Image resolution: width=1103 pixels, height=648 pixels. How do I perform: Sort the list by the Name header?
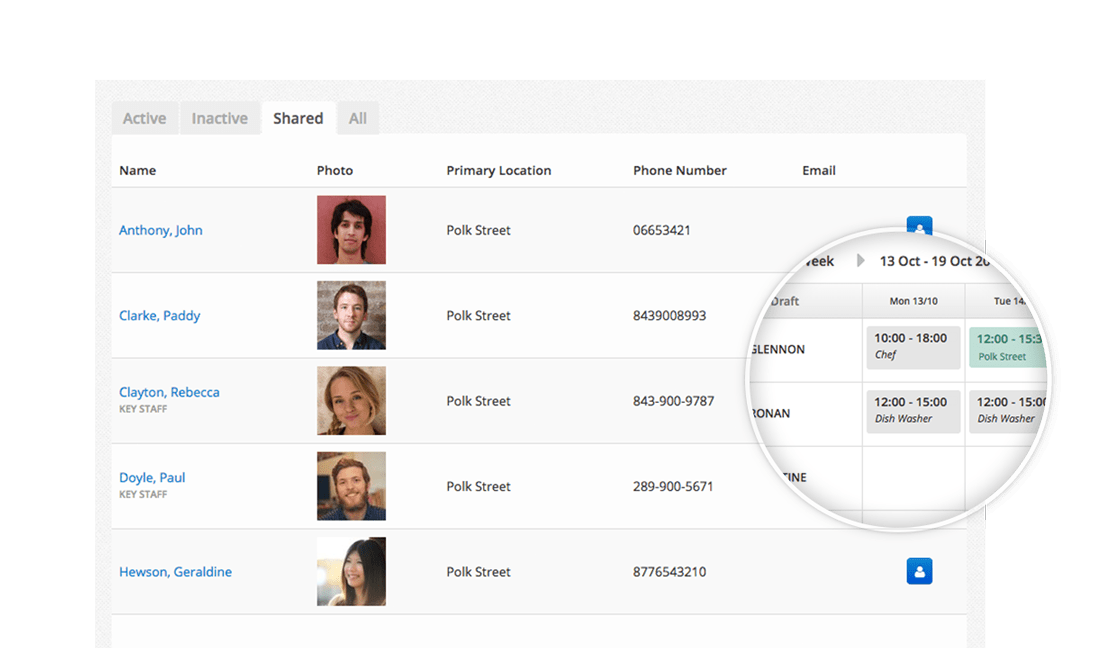[x=137, y=170]
